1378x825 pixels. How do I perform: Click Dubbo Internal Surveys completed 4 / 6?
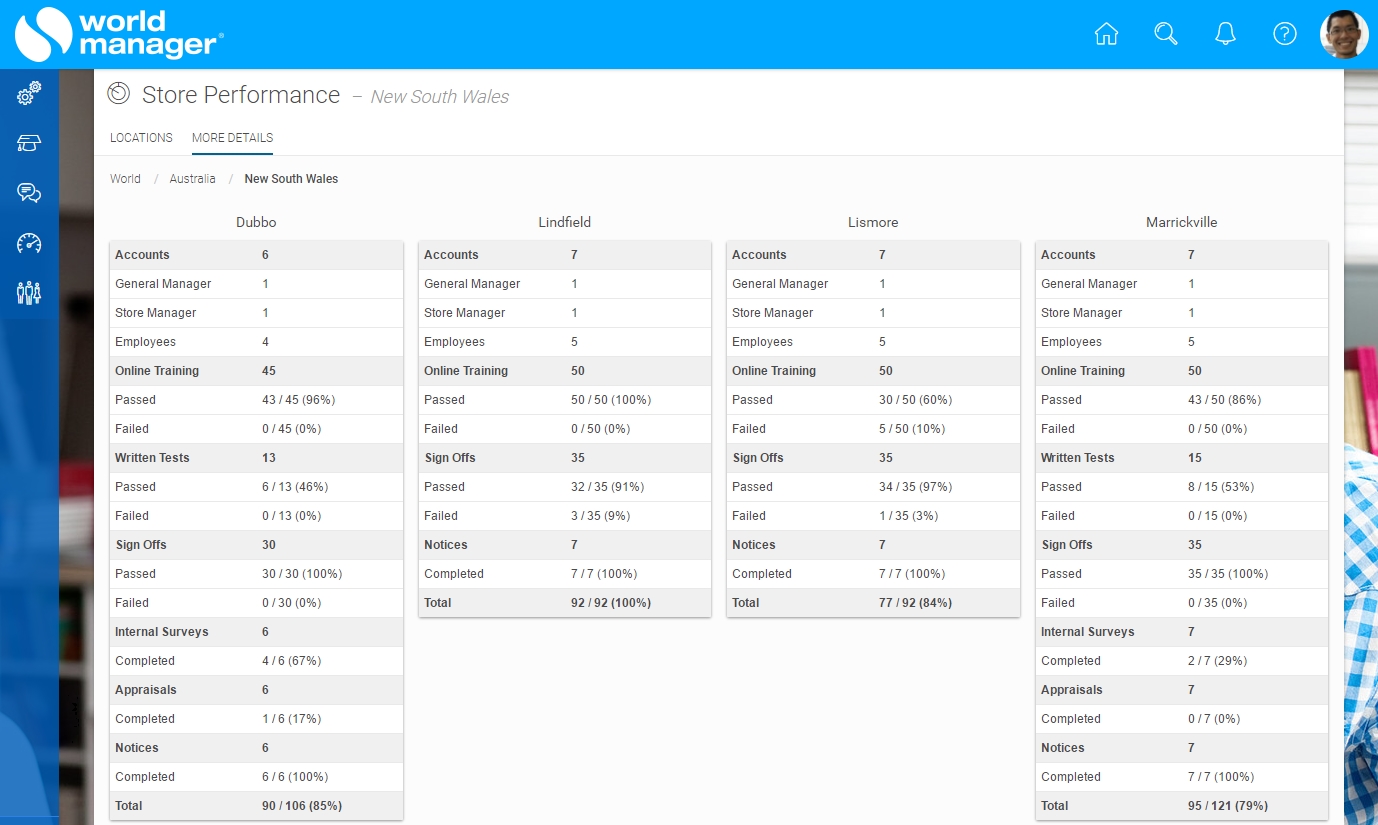[291, 661]
